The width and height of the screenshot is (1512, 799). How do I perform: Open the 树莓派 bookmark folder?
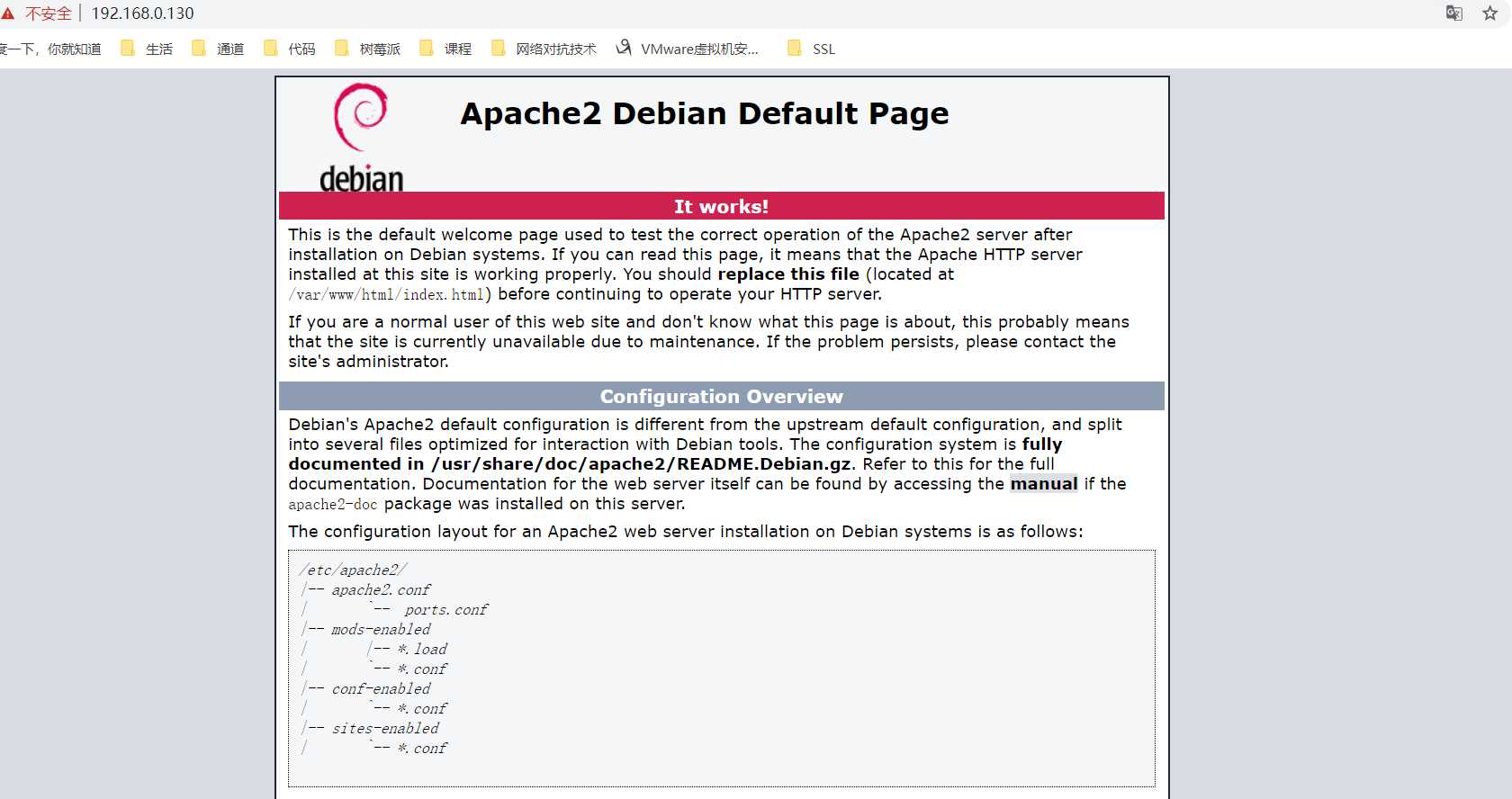click(x=367, y=49)
